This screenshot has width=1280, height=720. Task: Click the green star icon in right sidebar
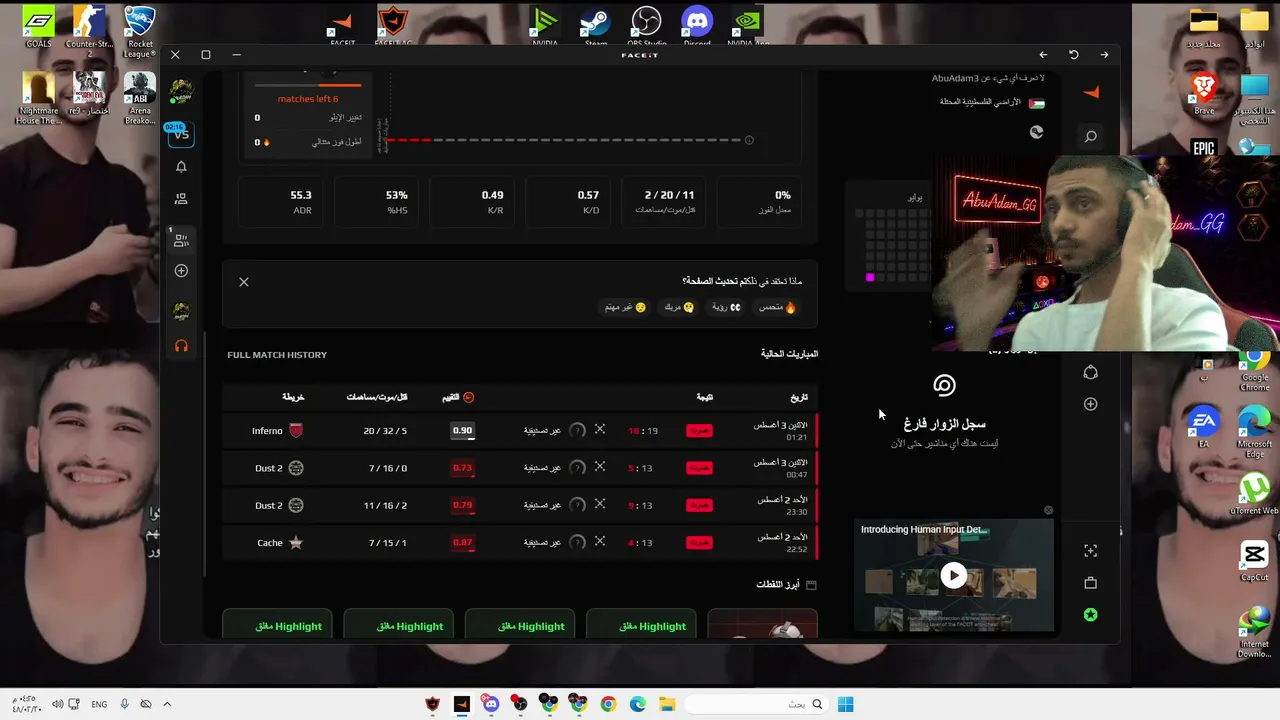[x=1091, y=615]
